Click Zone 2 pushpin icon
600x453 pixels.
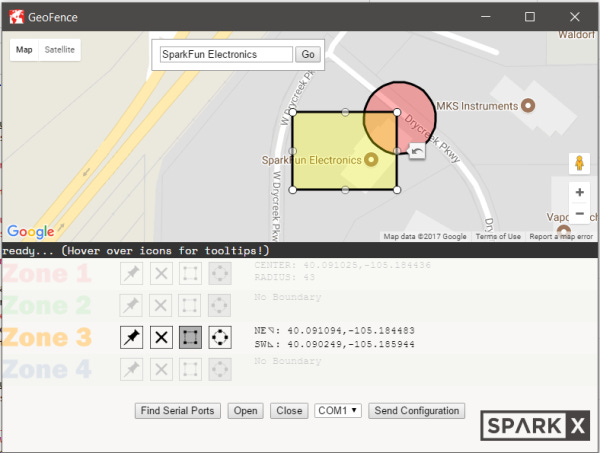tap(131, 305)
